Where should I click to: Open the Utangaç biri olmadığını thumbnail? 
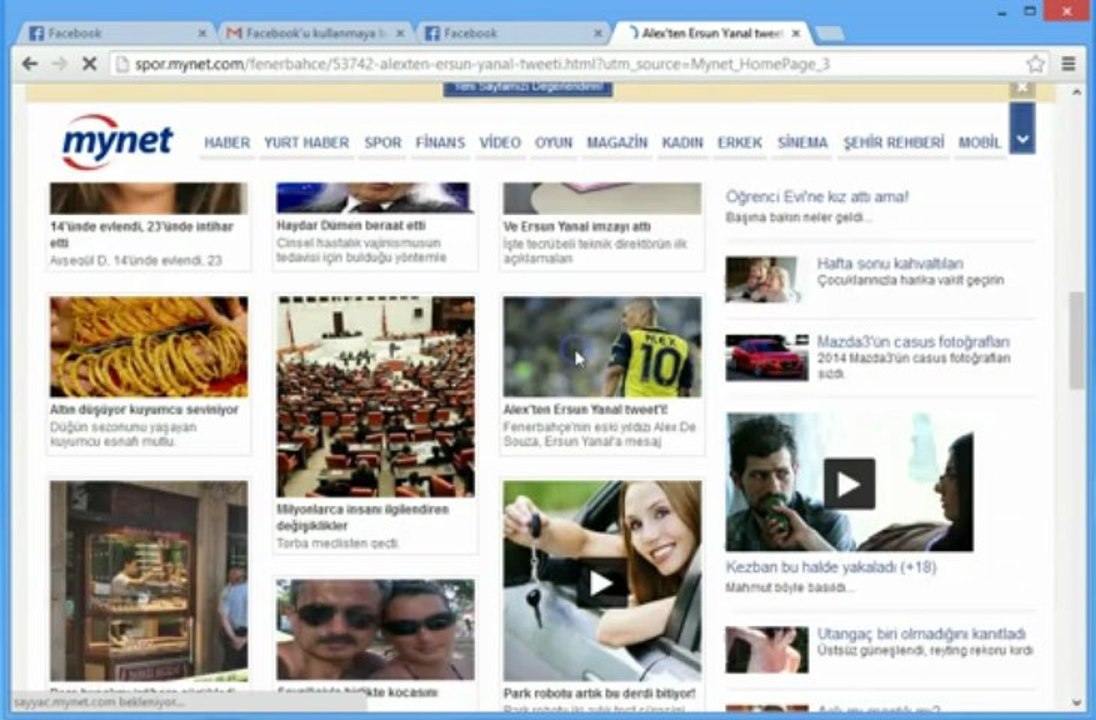pyautogui.click(x=767, y=650)
